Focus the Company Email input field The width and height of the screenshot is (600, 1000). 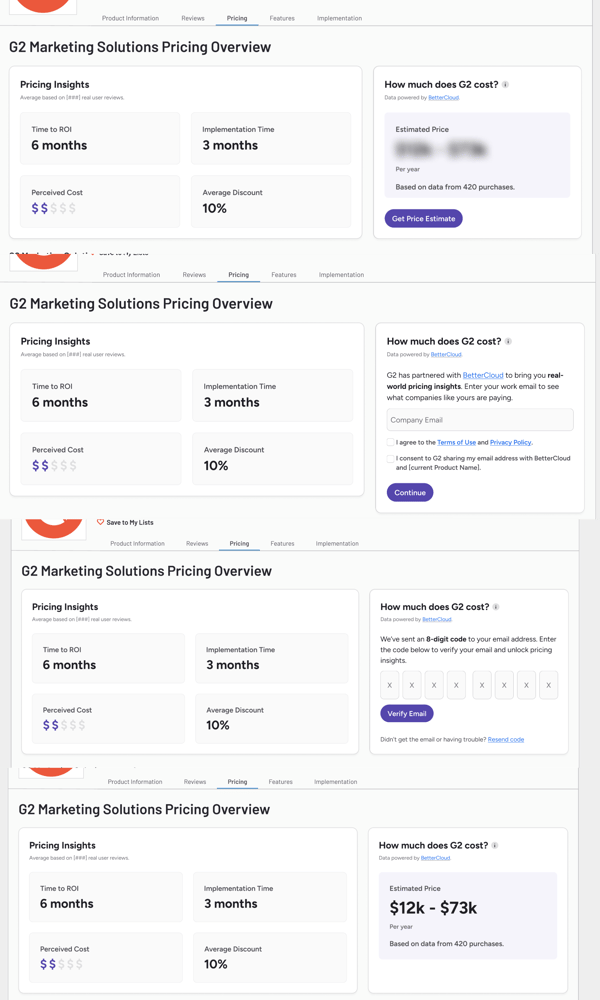[480, 420]
